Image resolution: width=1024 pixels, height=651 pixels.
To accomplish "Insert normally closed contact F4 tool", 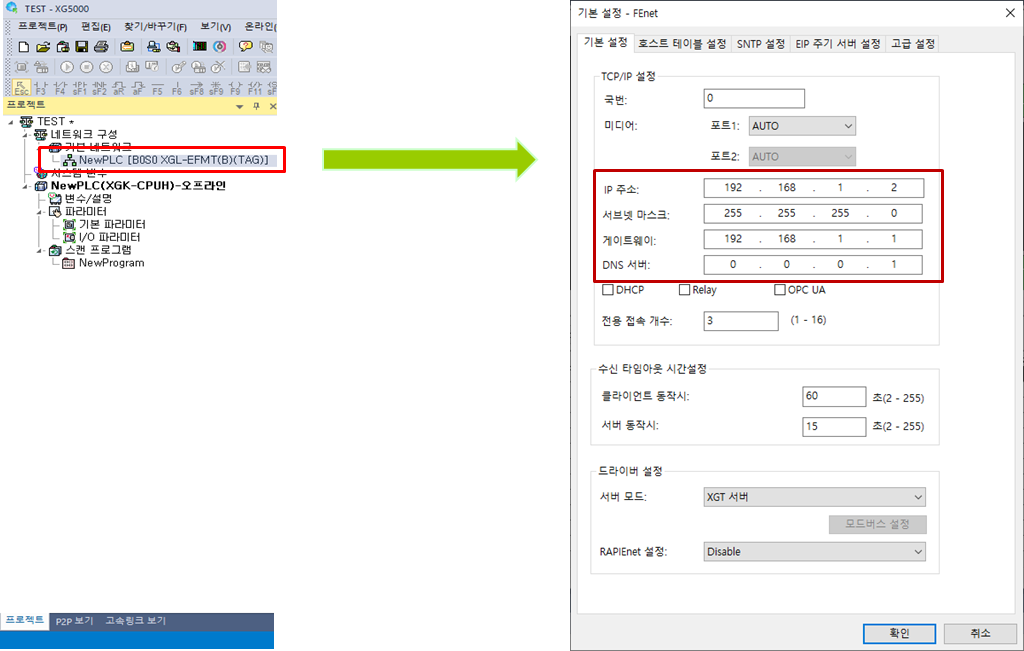I will 60,87.
